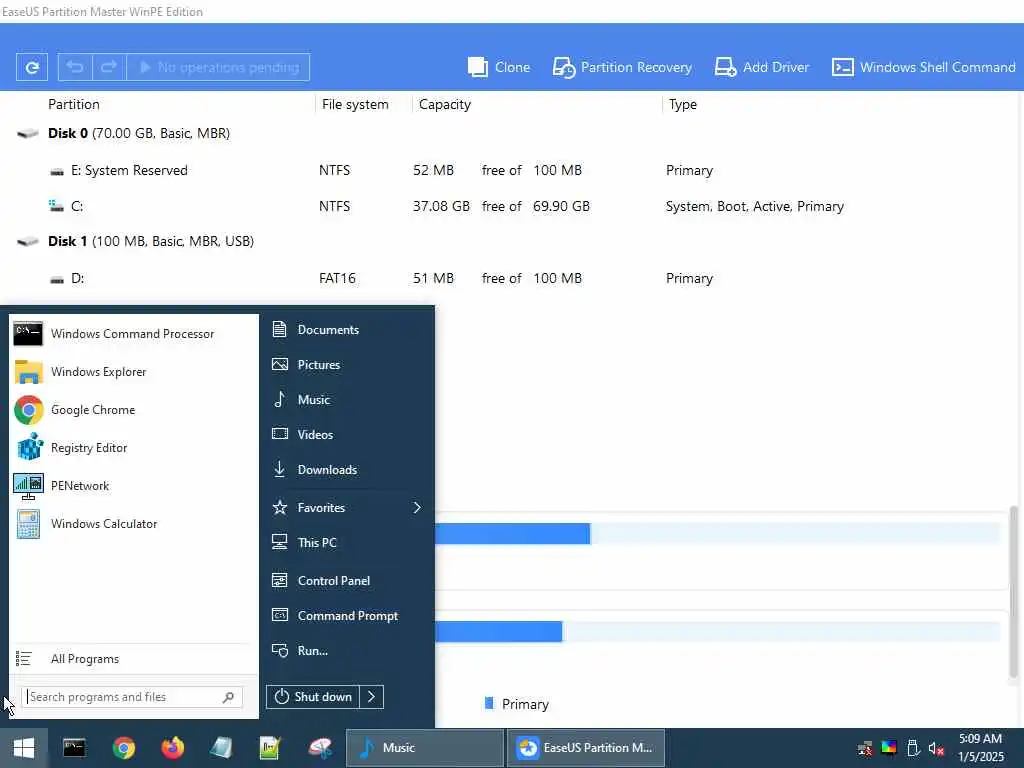Click the color display tray icon
The height and width of the screenshot is (768, 1024).
click(889, 747)
